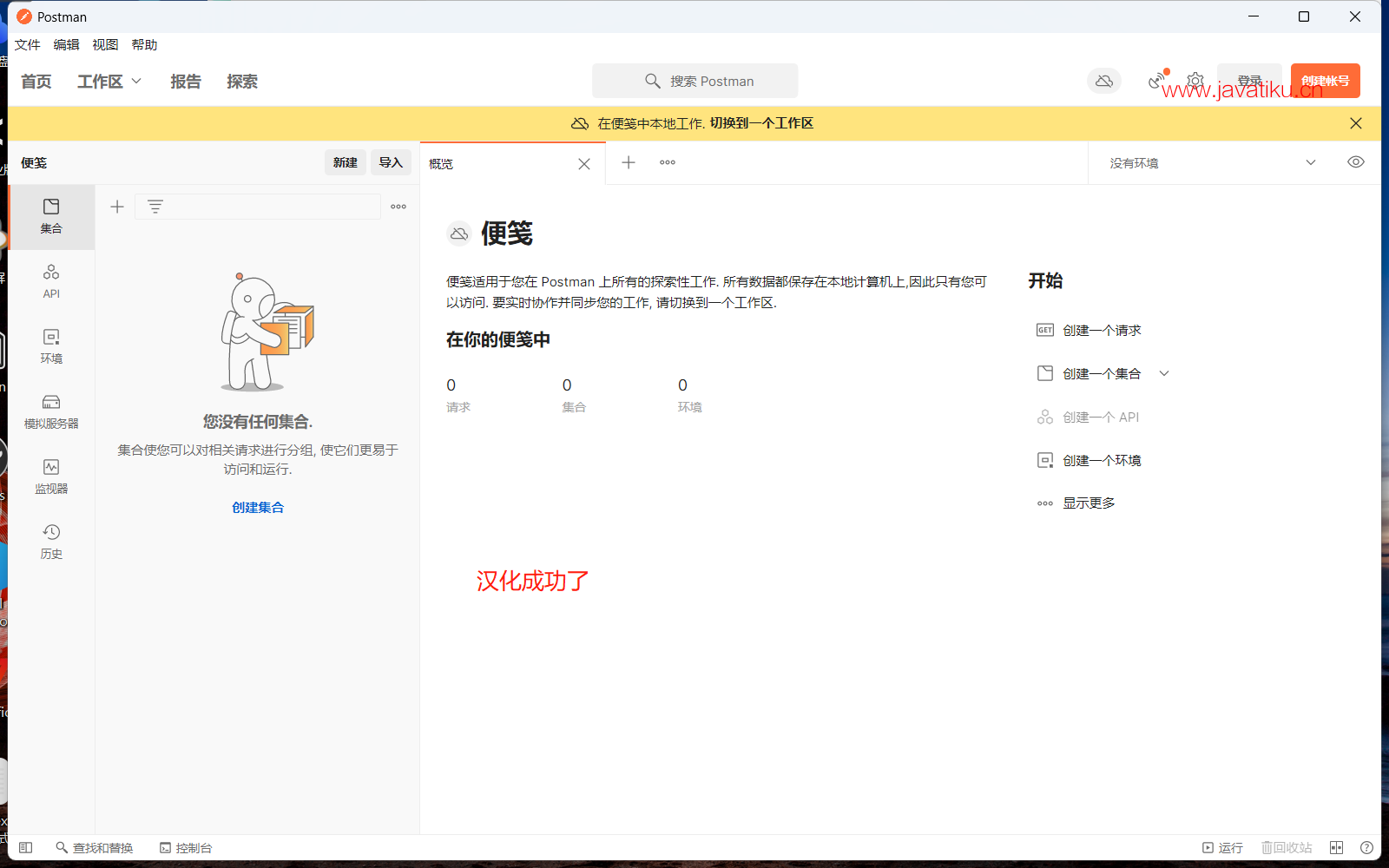Click the 新建 new button
This screenshot has height=868, width=1389.
(346, 162)
